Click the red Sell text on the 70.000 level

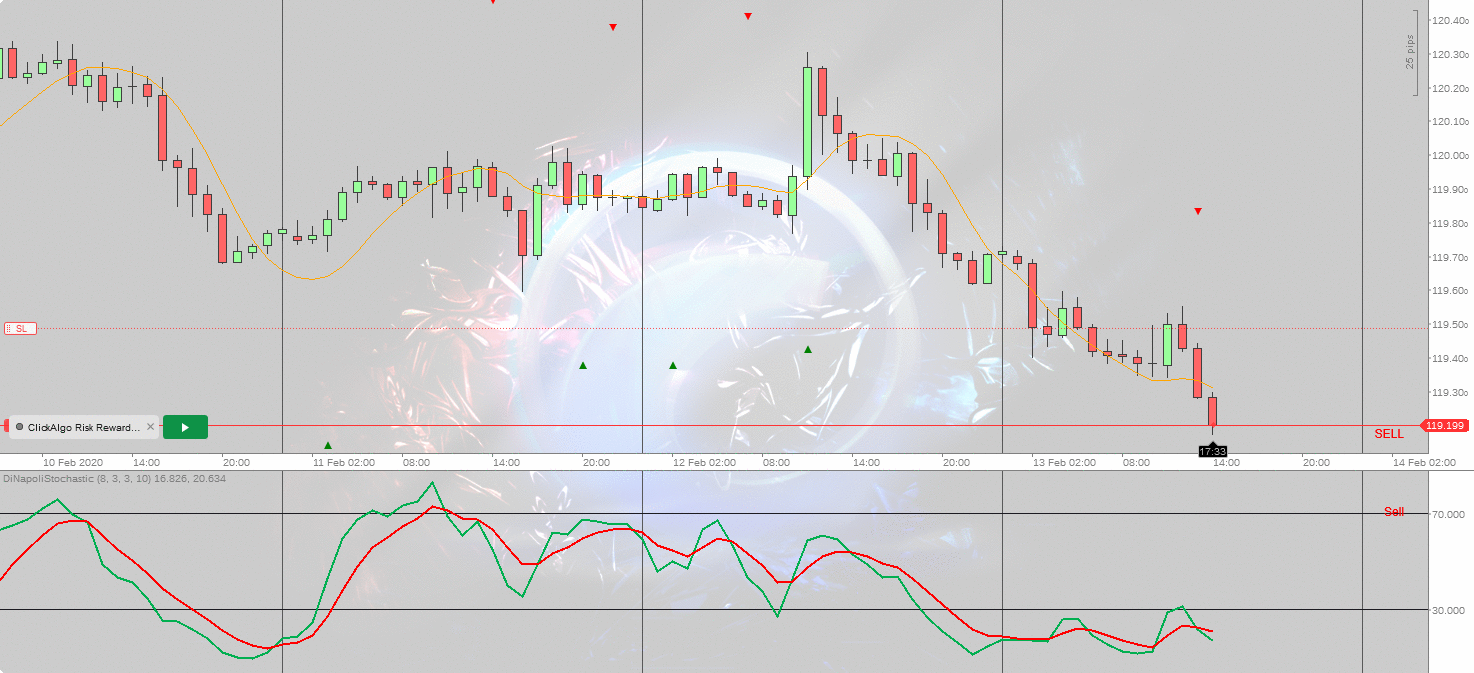pyautogui.click(x=1394, y=512)
